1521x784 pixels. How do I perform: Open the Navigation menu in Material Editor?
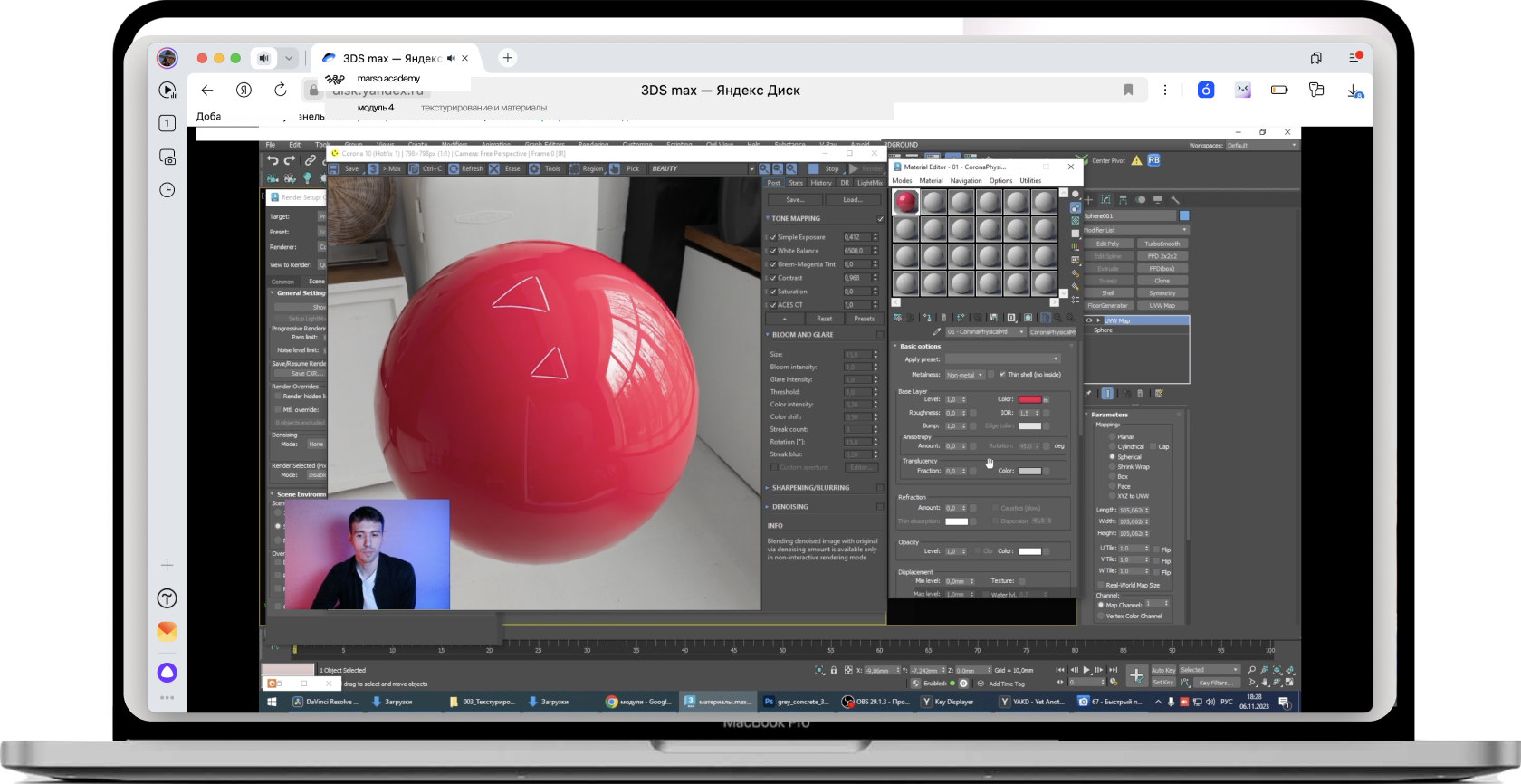tap(965, 181)
